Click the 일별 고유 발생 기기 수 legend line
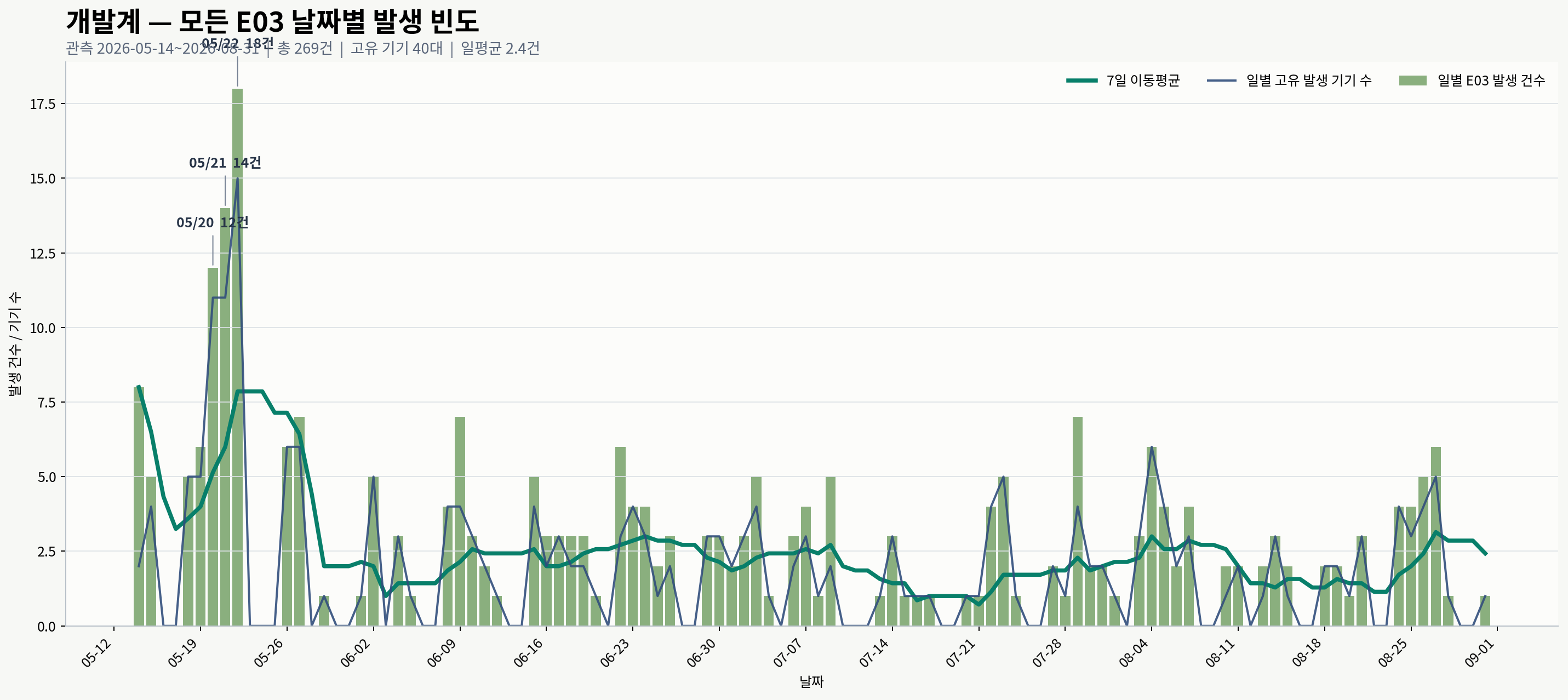Image resolution: width=1568 pixels, height=700 pixels. pyautogui.click(x=1221, y=81)
